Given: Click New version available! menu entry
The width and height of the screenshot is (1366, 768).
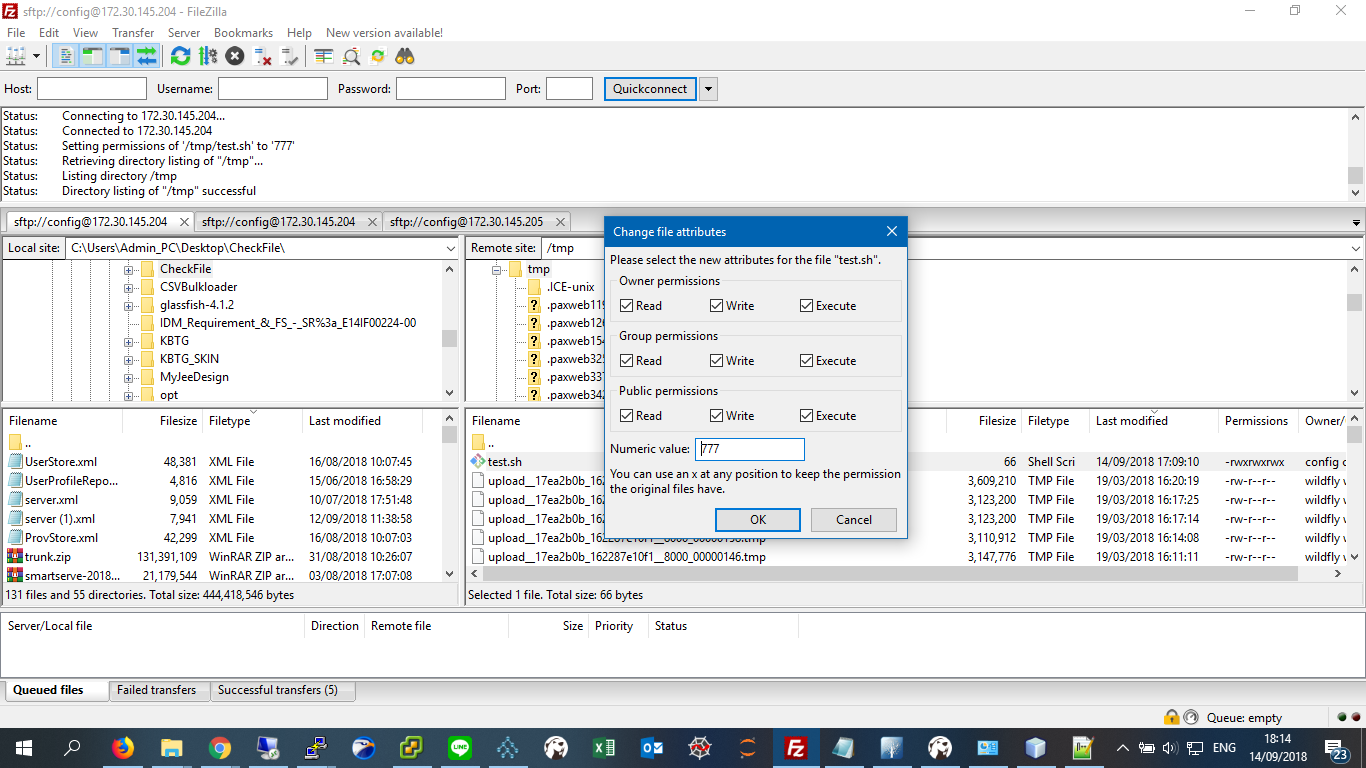Looking at the screenshot, I should tap(384, 33).
